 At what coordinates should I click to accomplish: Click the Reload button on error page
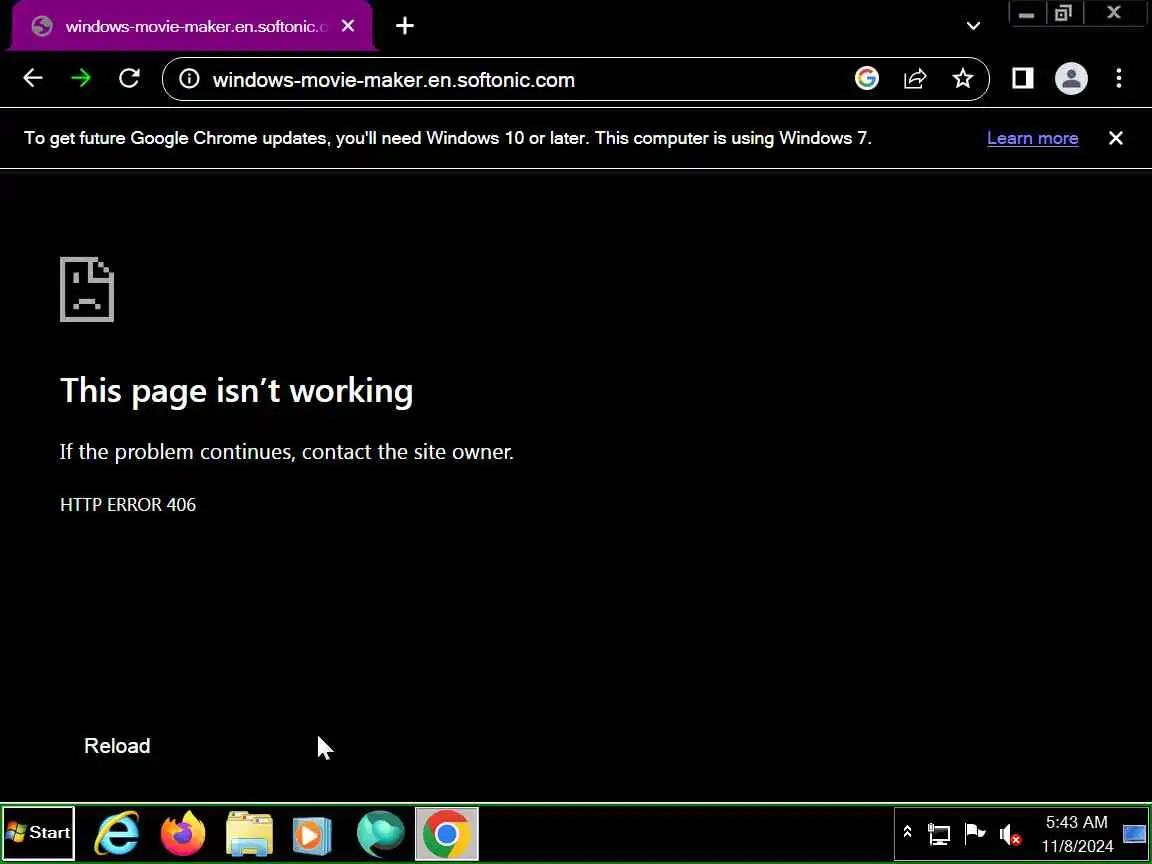(117, 746)
